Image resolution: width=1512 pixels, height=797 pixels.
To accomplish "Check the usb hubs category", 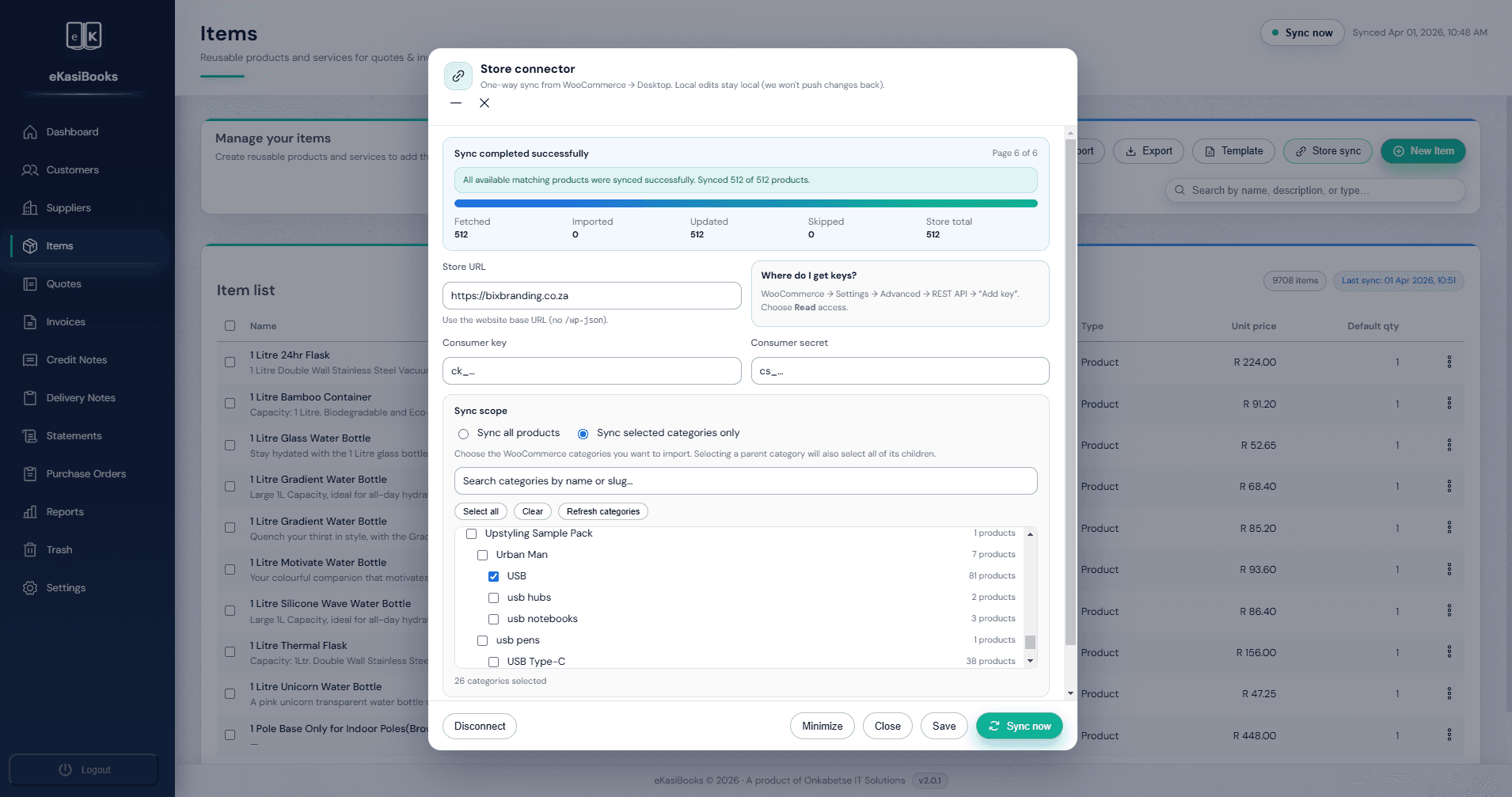I will click(494, 598).
